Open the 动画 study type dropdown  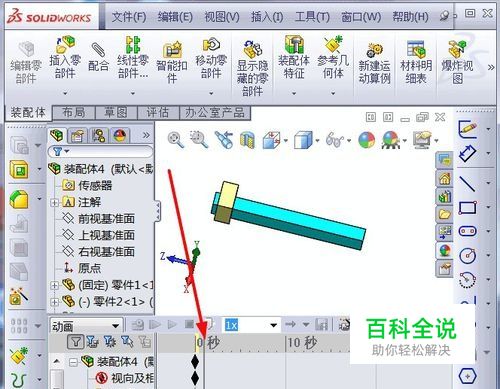point(116,325)
